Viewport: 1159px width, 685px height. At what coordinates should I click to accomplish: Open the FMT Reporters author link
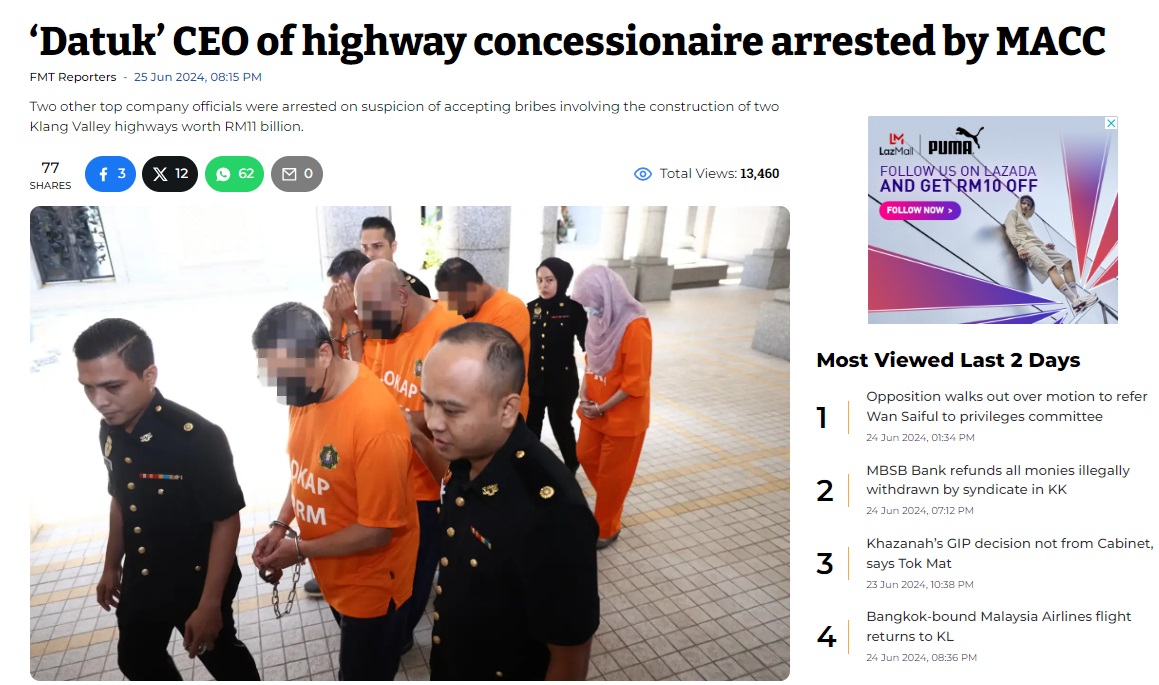[73, 77]
